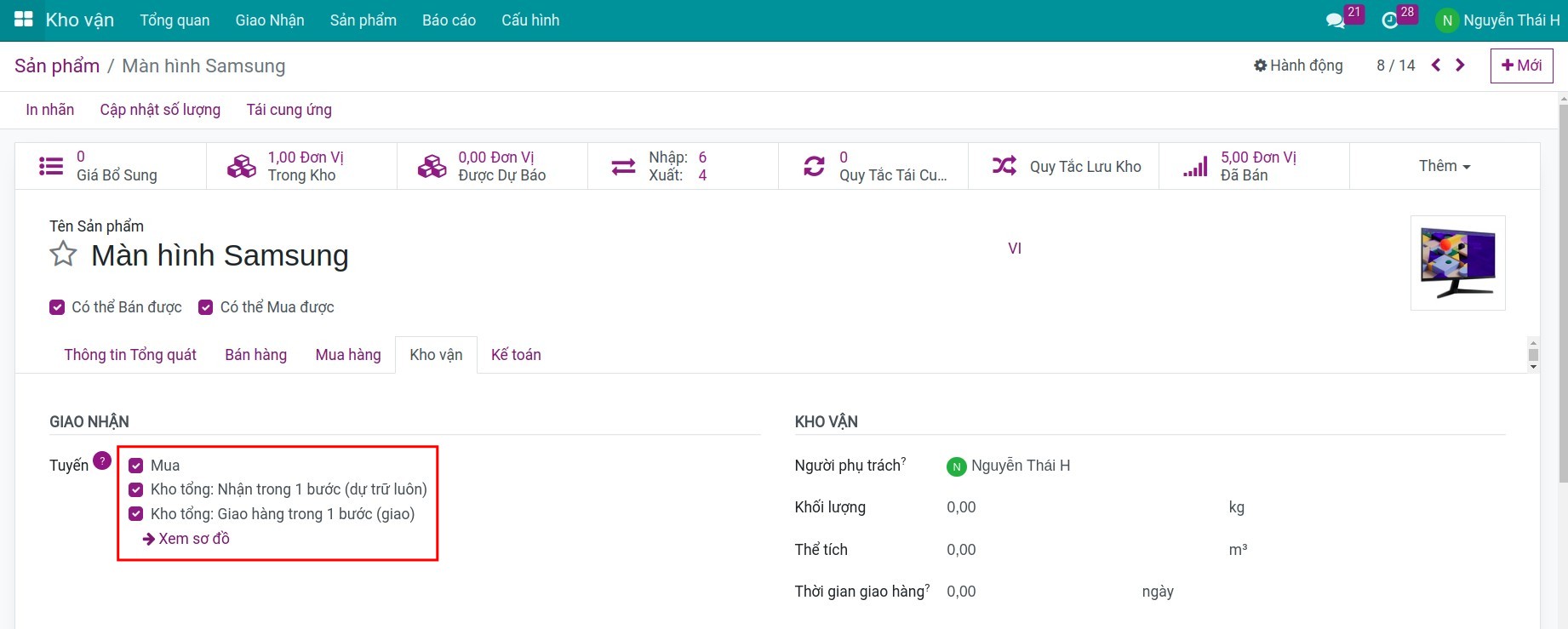Switch to the Mua hàng tab

[x=348, y=355]
